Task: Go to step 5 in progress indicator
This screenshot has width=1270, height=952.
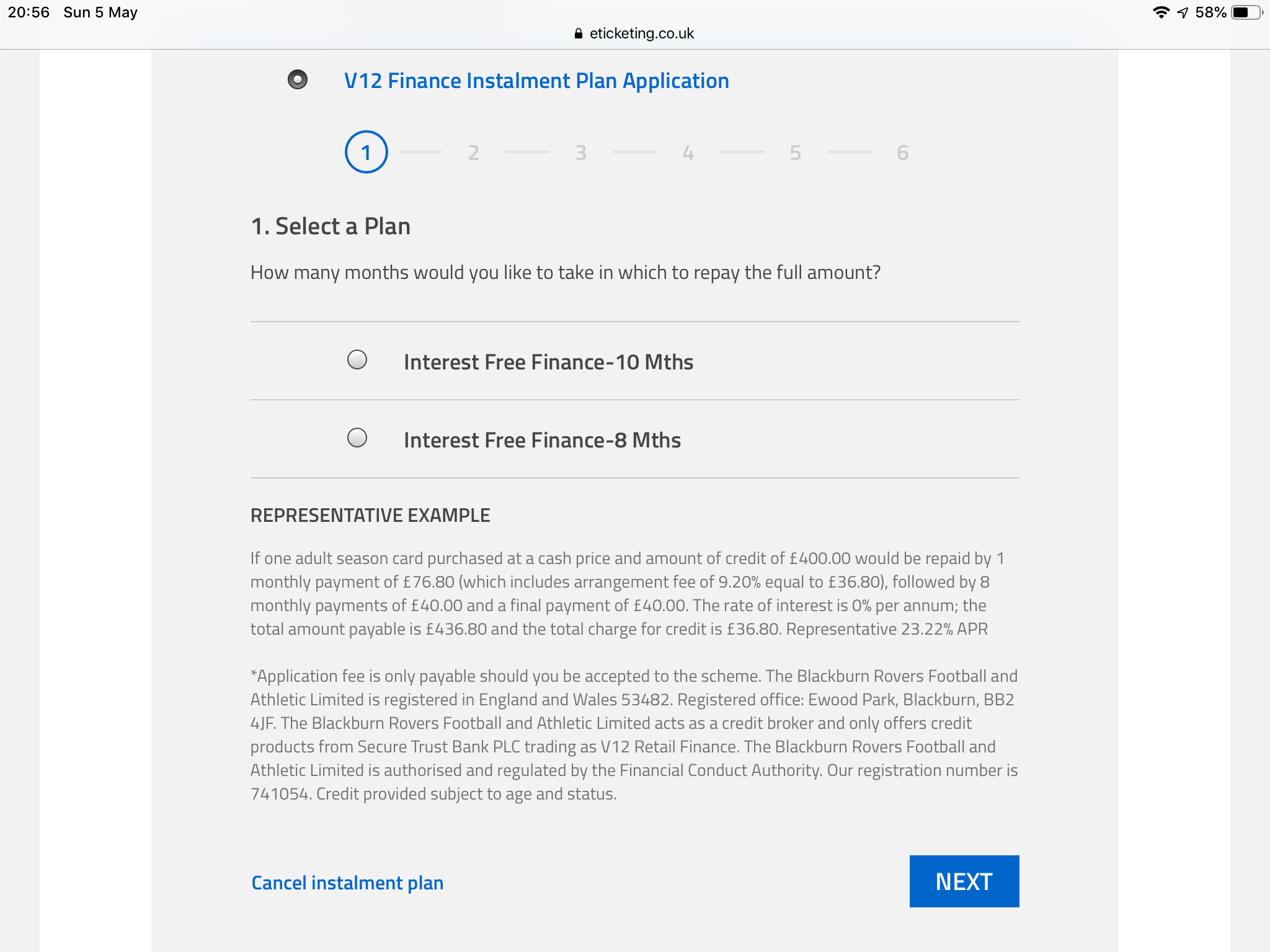Action: point(796,152)
